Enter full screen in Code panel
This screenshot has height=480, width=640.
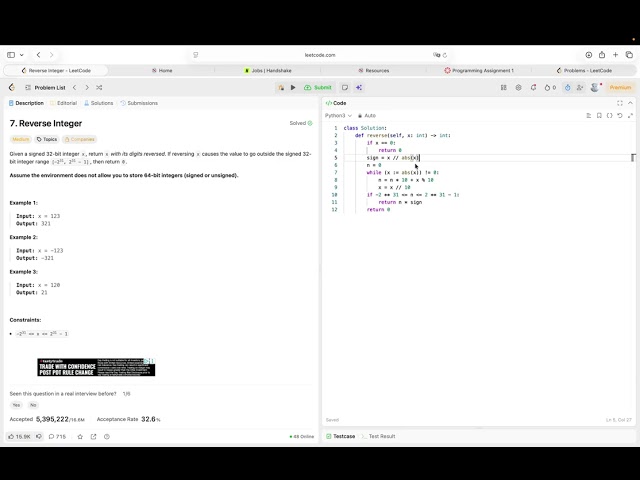coord(620,103)
